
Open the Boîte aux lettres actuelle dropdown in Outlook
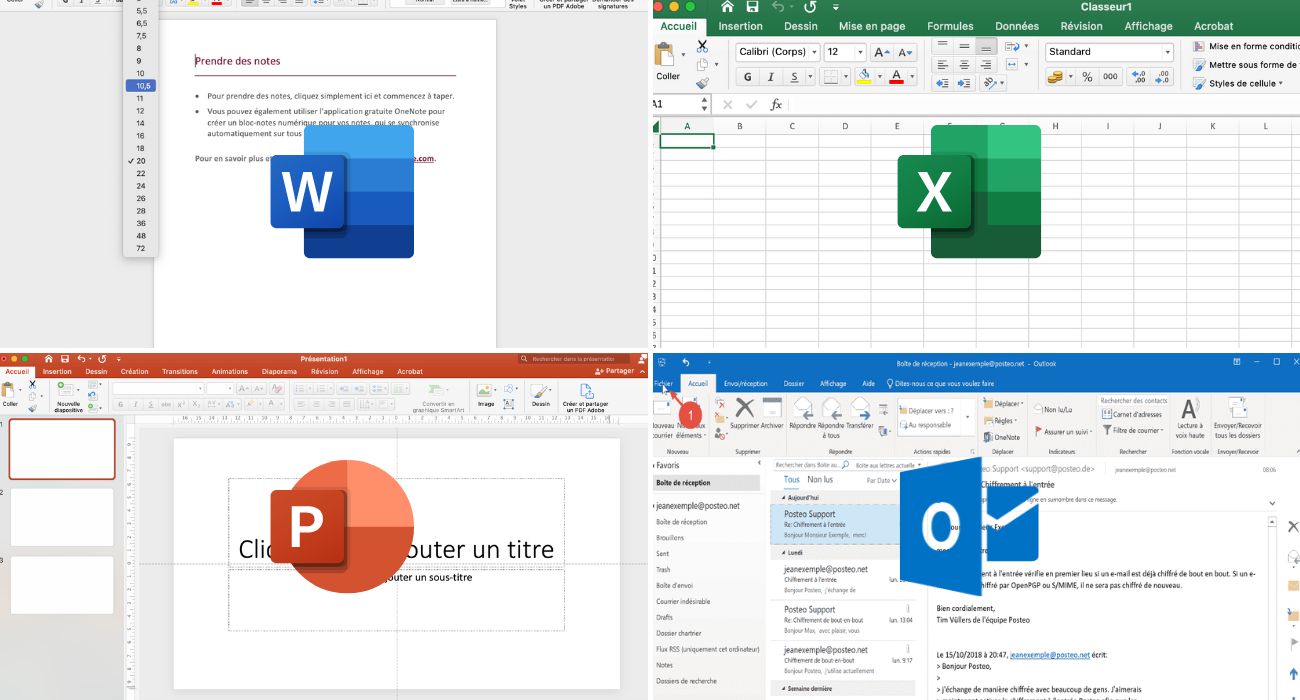[x=888, y=465]
